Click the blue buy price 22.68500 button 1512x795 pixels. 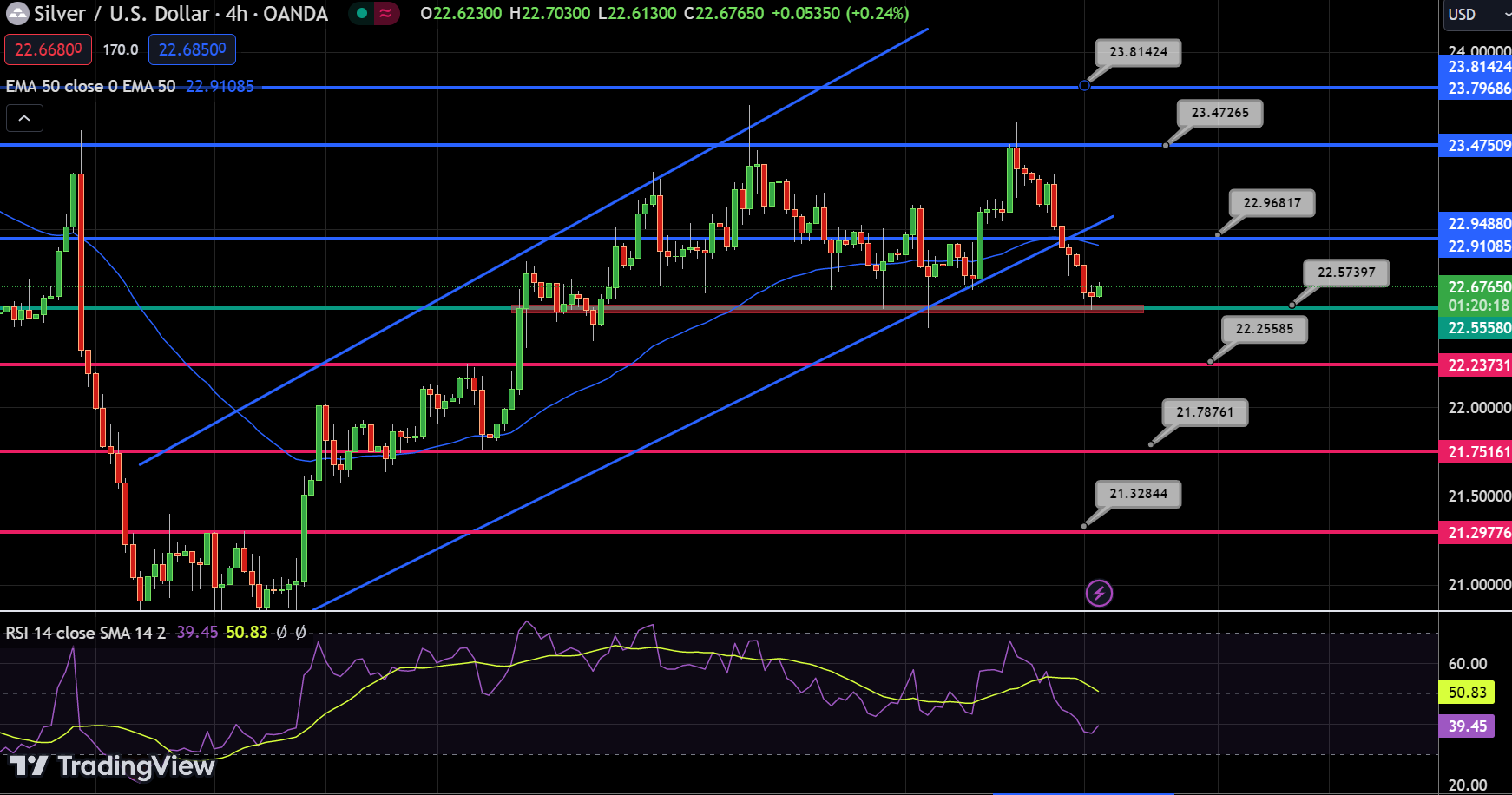(x=192, y=49)
